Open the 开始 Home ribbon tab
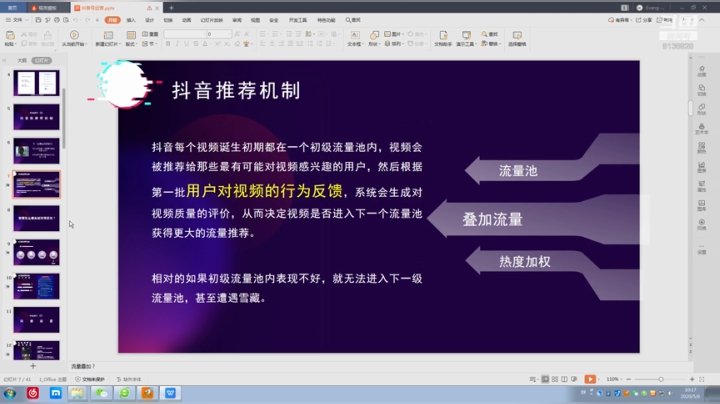This screenshot has height=404, width=720. (x=112, y=20)
